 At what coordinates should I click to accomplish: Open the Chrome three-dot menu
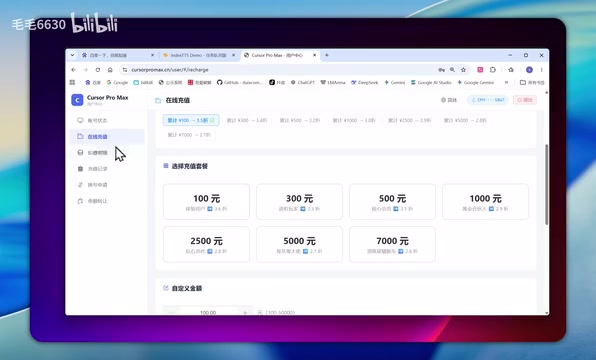(x=541, y=70)
